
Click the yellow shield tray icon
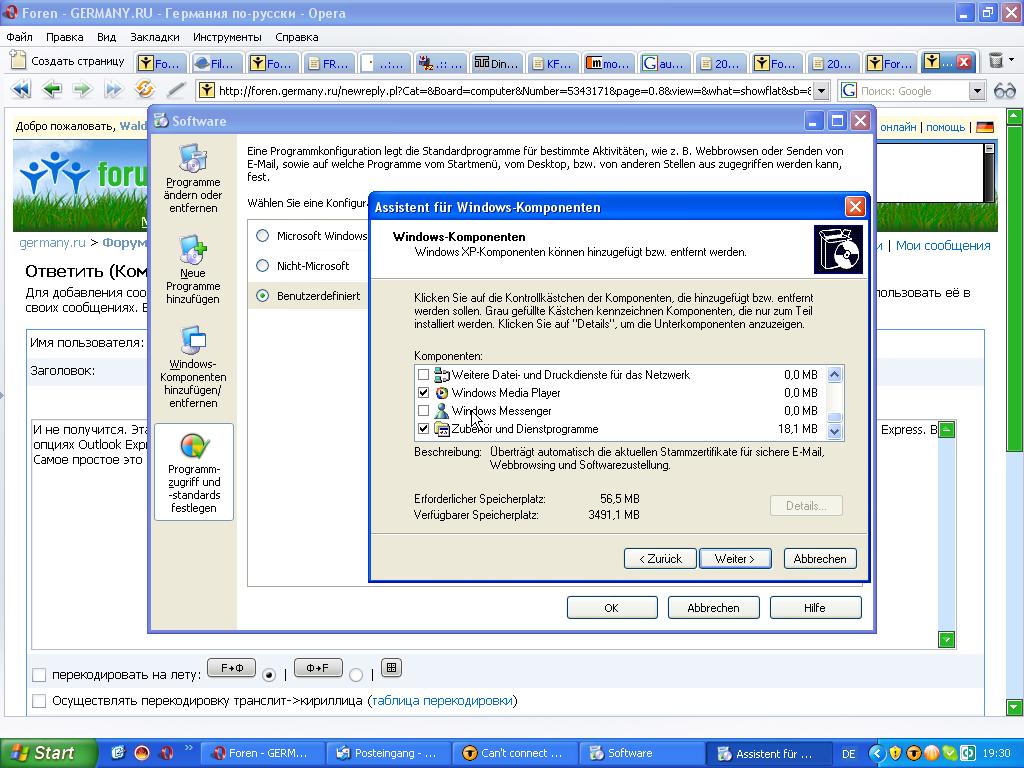[895, 753]
